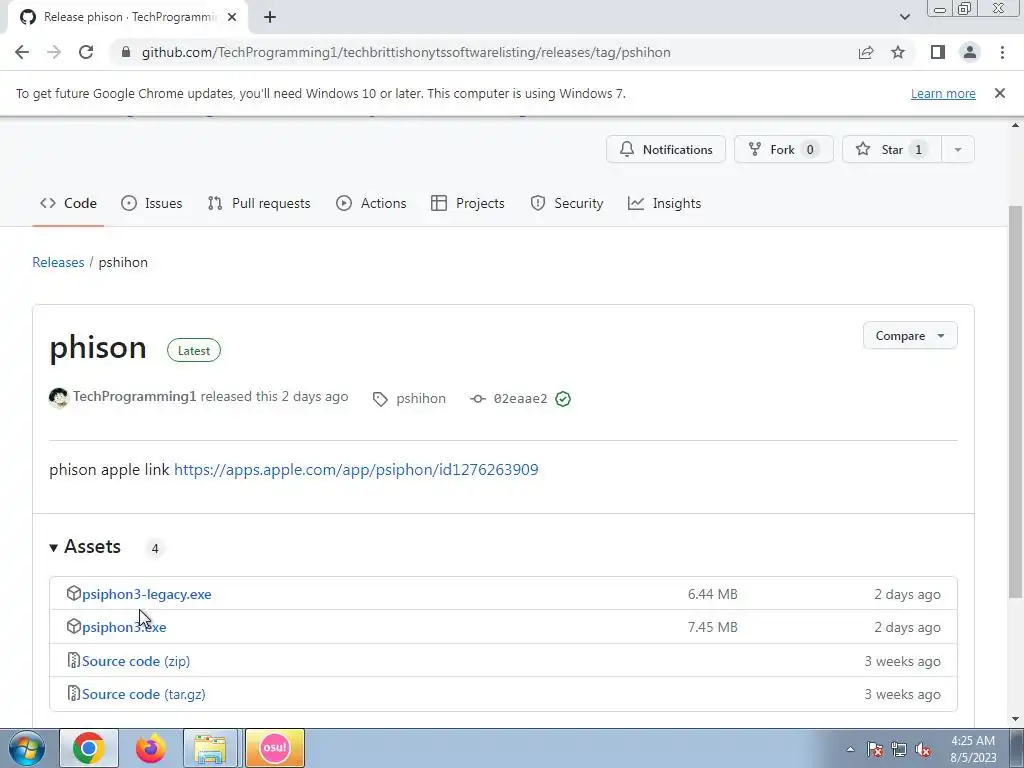The width and height of the screenshot is (1024, 768).
Task: Click the green verified check badge
Action: (x=563, y=398)
